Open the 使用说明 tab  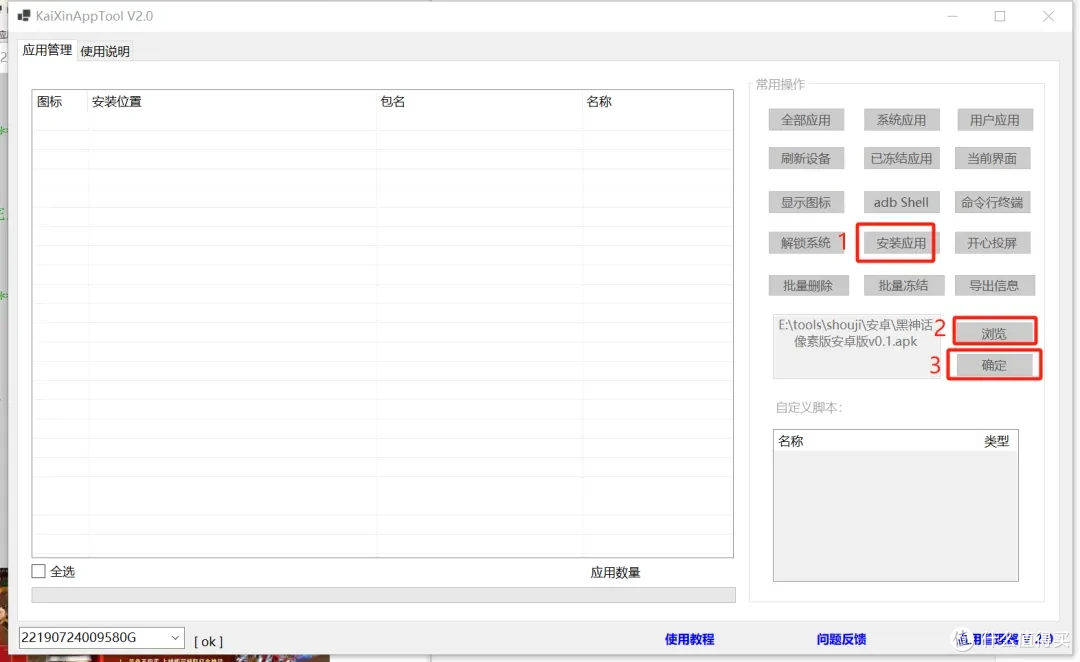[x=105, y=51]
